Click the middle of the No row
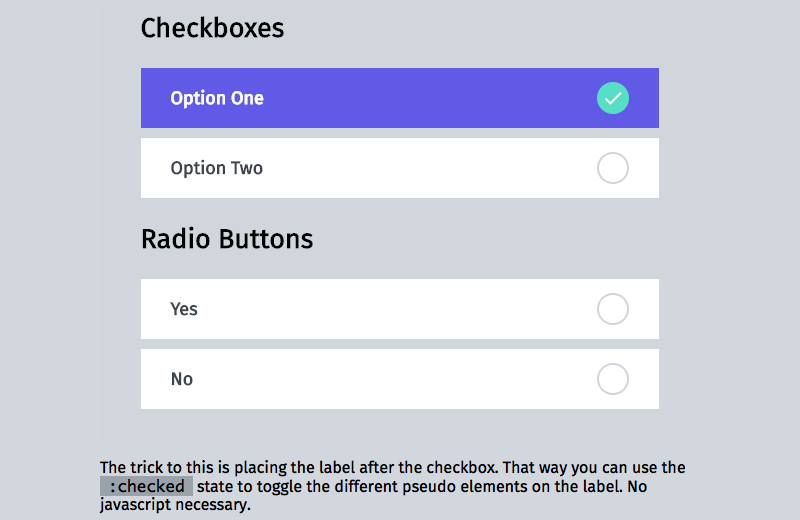Viewport: 800px width, 520px height. click(x=400, y=379)
